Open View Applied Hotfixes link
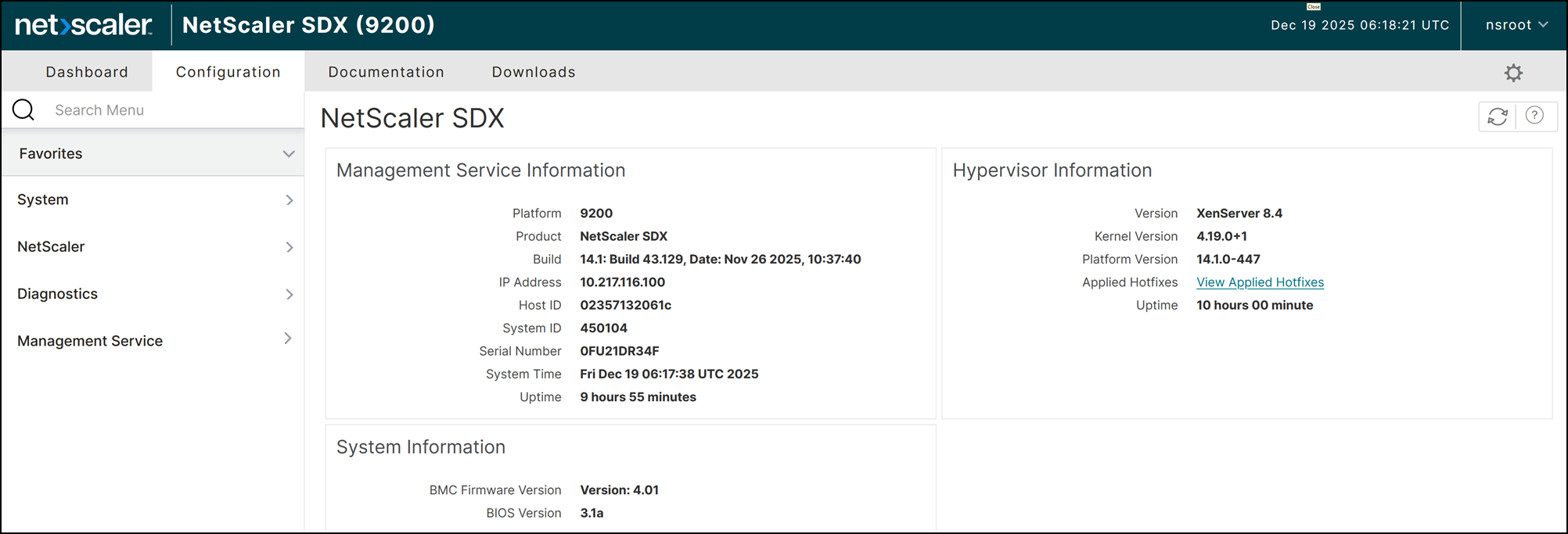This screenshot has height=534, width=1568. (x=1260, y=282)
